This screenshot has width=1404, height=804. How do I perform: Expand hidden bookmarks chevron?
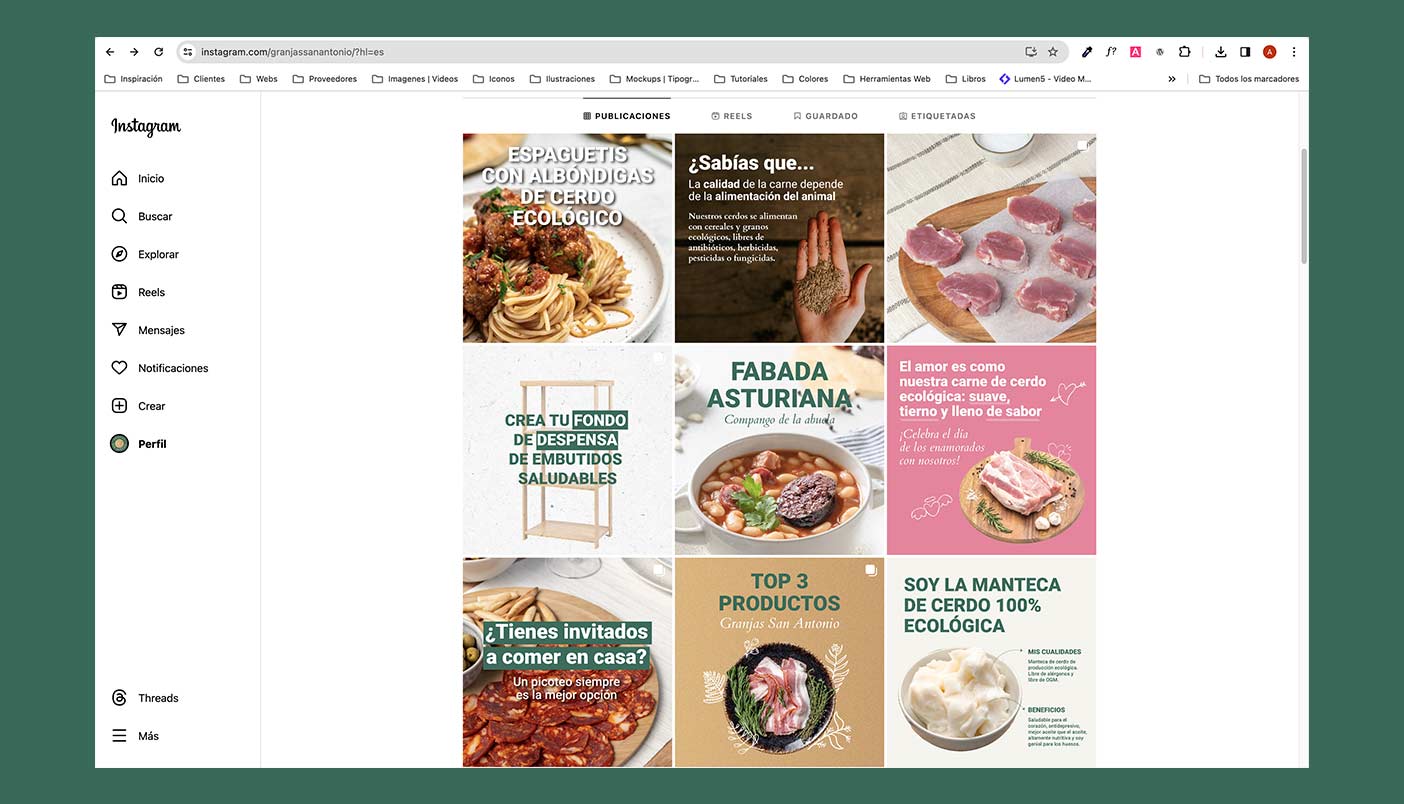pyautogui.click(x=1172, y=79)
